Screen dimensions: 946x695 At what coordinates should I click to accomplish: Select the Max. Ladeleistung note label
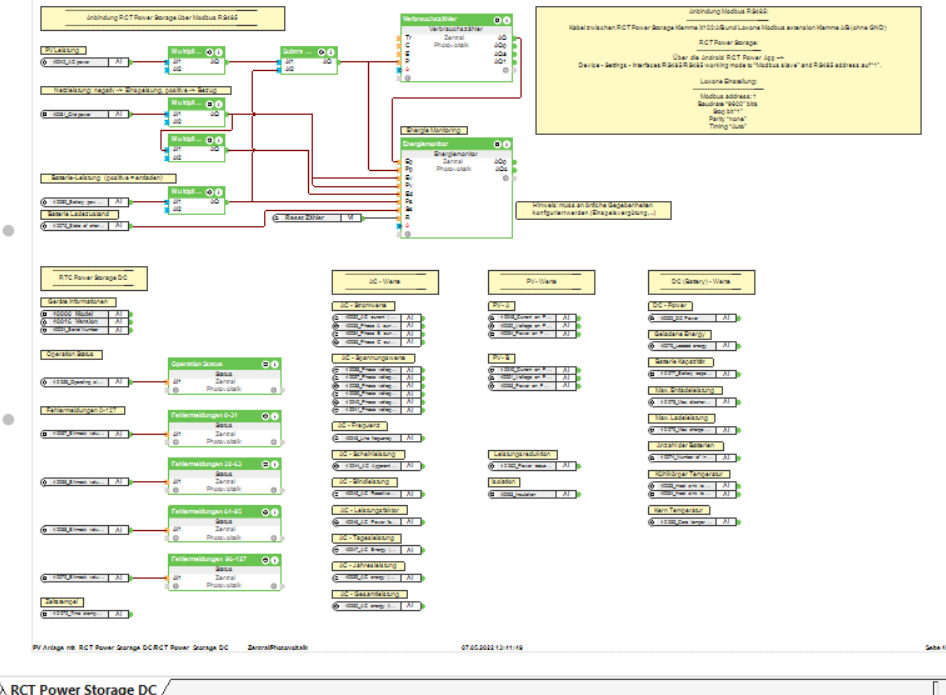(682, 418)
